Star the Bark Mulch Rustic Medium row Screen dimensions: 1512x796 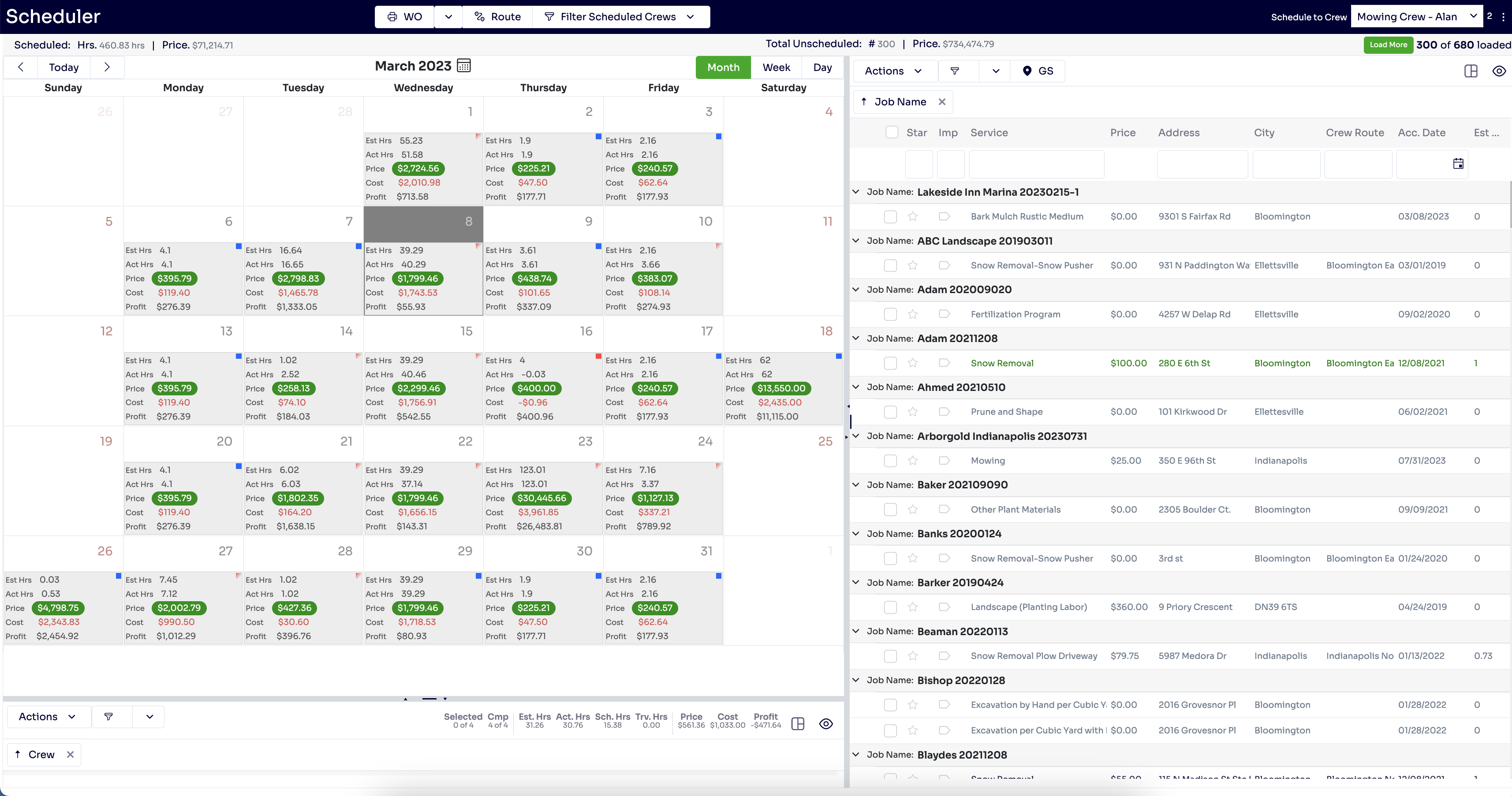pyautogui.click(x=912, y=216)
